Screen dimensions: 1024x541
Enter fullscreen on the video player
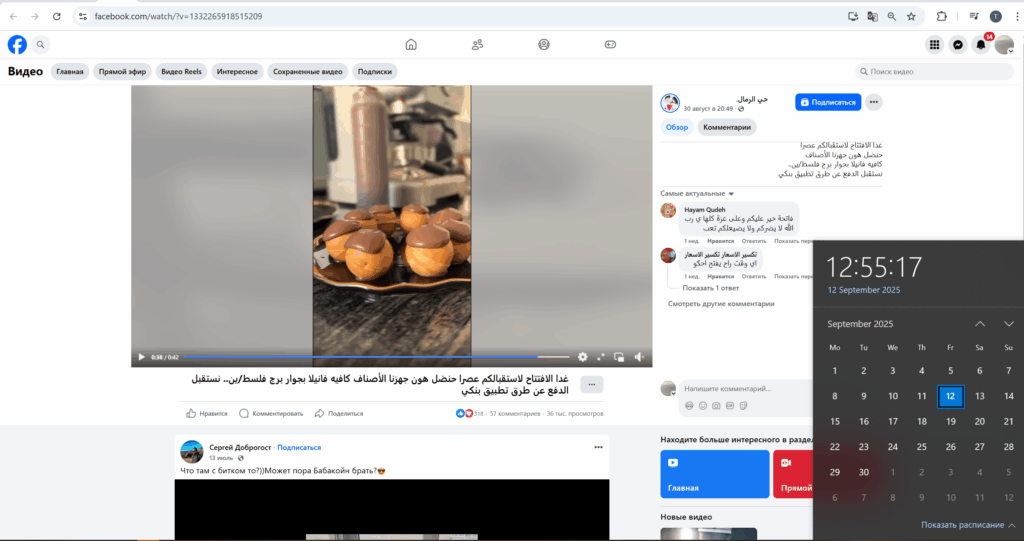pos(601,357)
